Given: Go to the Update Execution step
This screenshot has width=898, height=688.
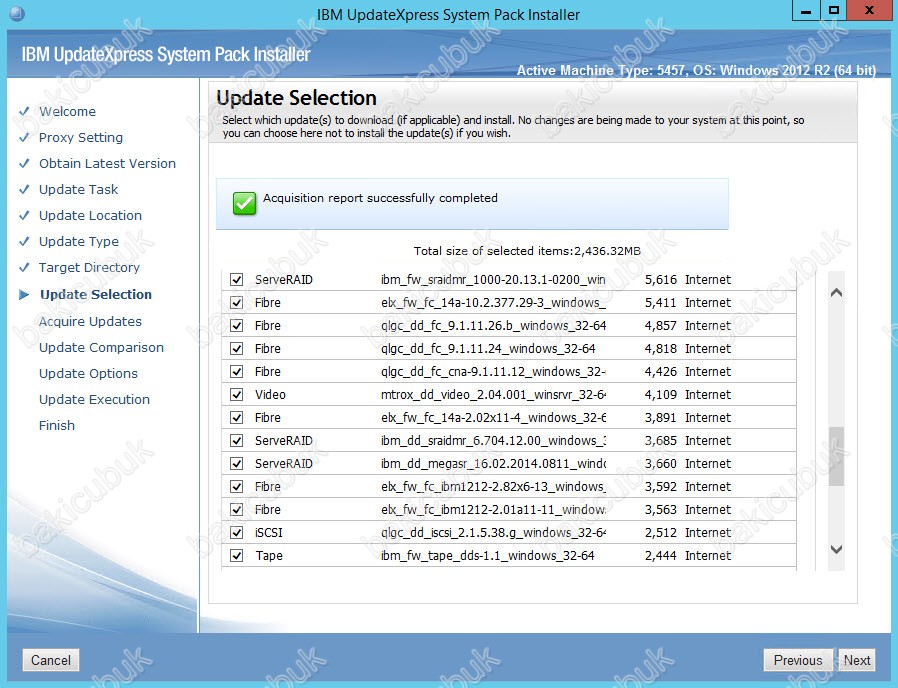Looking at the screenshot, I should [x=94, y=399].
